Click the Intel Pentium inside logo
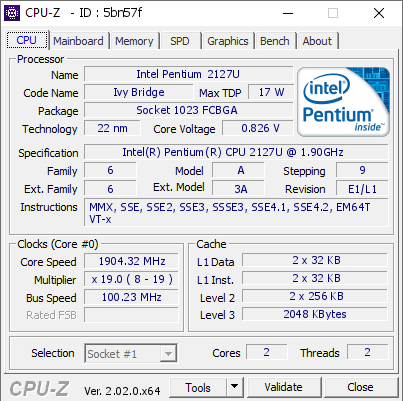The image size is (403, 401). (343, 102)
